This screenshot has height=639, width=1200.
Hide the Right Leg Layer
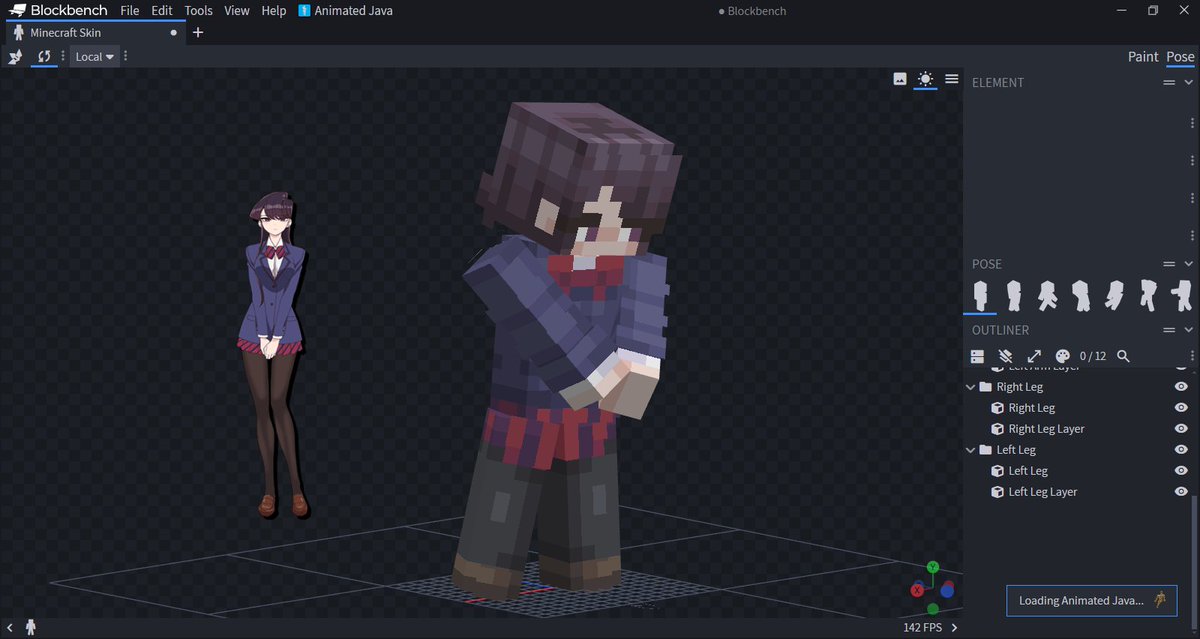coord(1181,429)
